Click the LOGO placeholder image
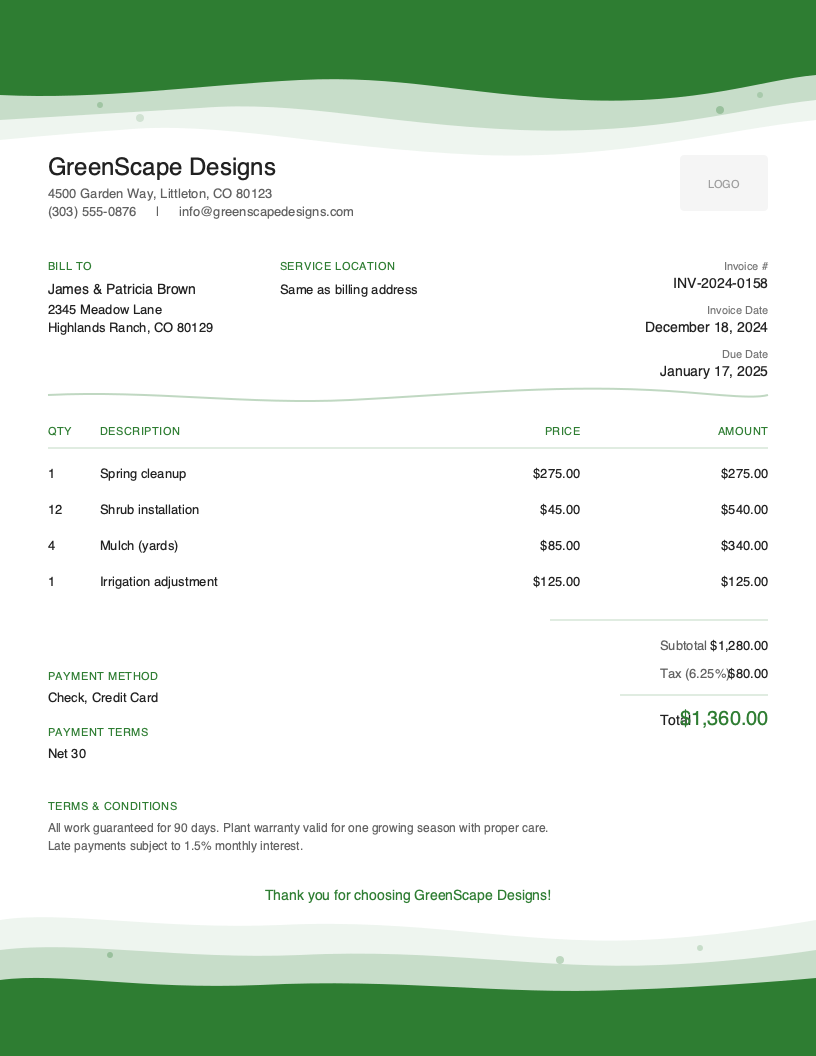 (x=723, y=183)
